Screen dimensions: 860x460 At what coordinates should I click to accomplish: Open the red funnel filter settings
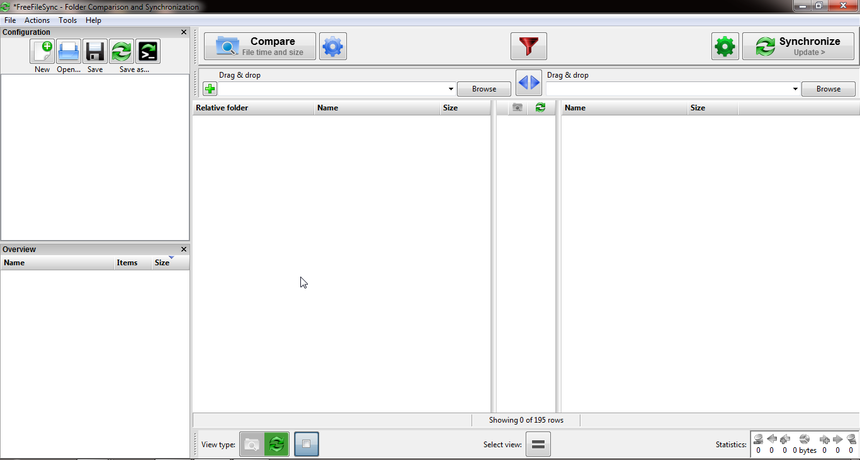pos(528,46)
